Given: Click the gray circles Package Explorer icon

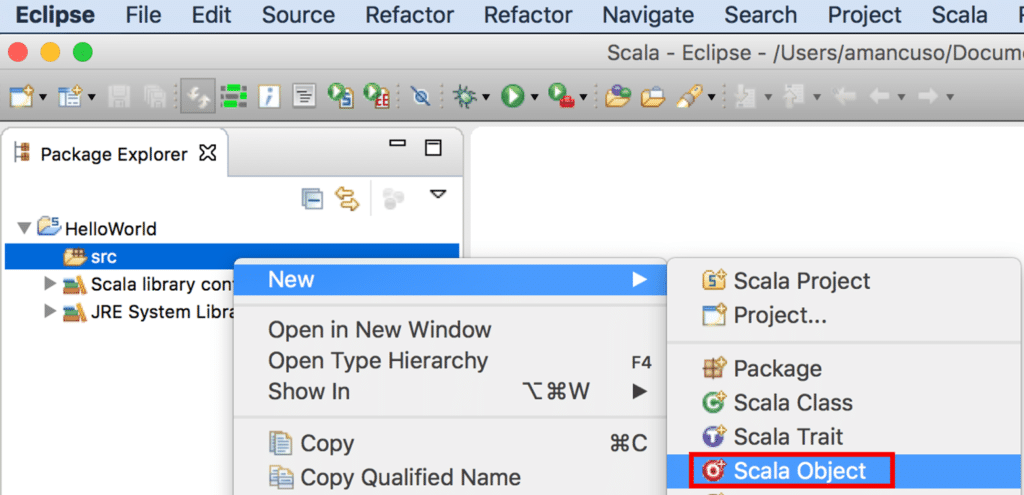Looking at the screenshot, I should [394, 199].
